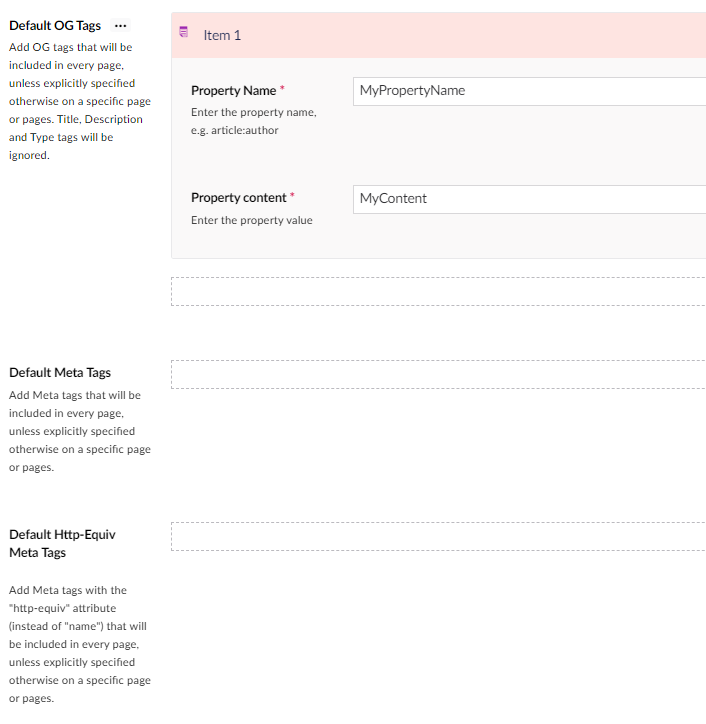Click the red asterisk next to Property content

click(x=292, y=197)
